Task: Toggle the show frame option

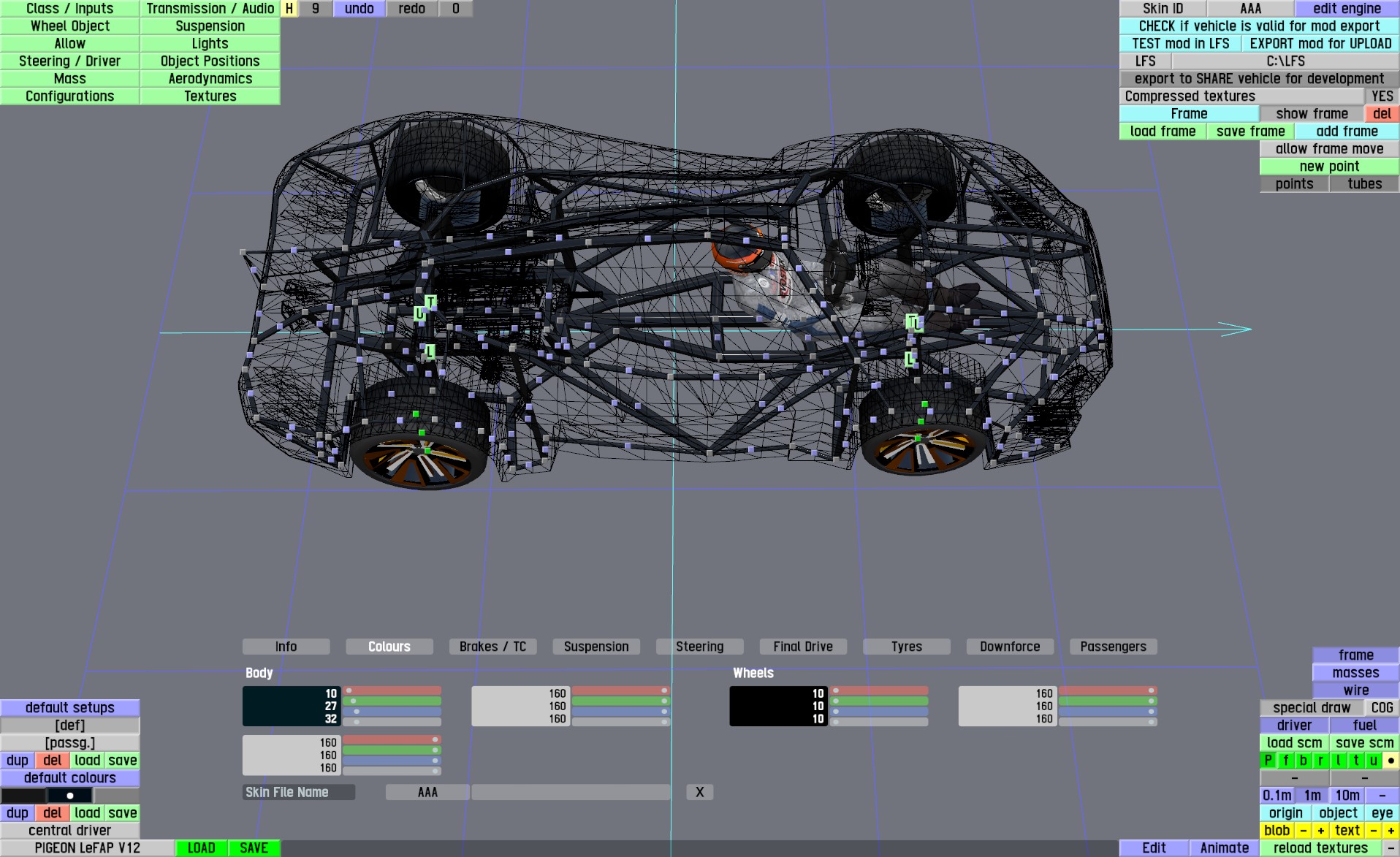Action: (1311, 114)
